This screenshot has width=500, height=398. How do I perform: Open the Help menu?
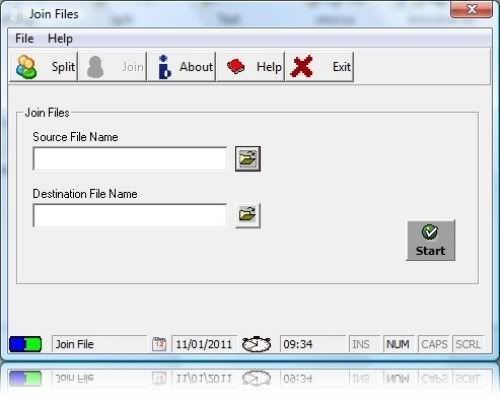coord(60,39)
